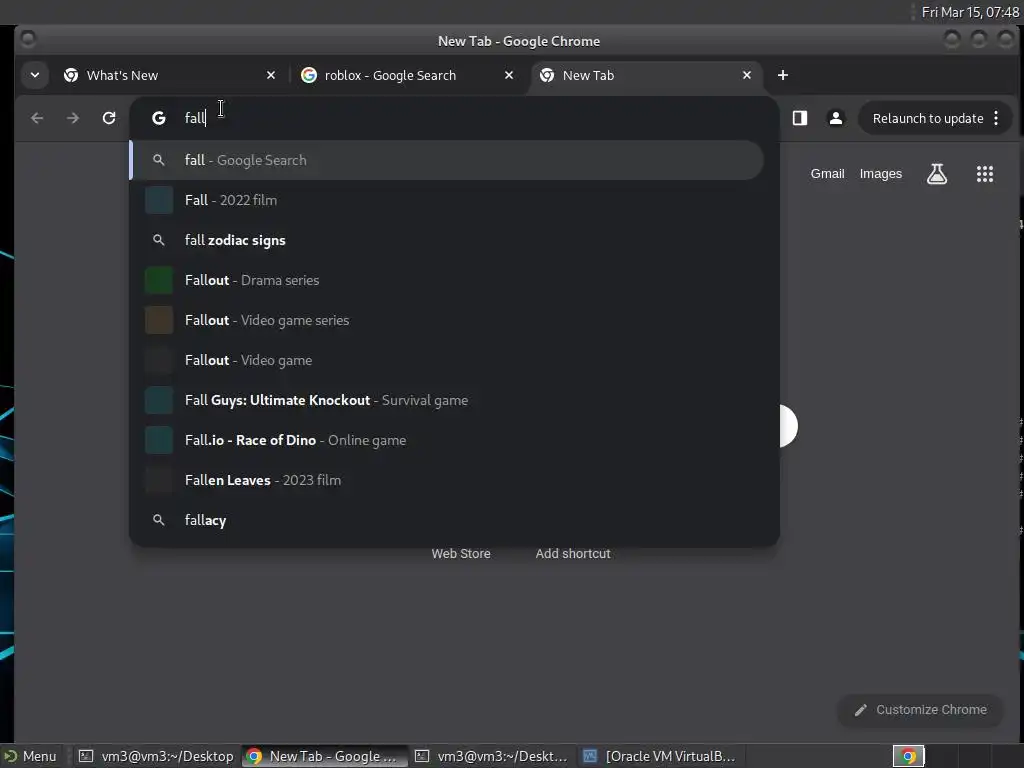Select 'Fallen Leaves - 2023 film' suggestion
Image resolution: width=1024 pixels, height=768 pixels.
point(447,480)
